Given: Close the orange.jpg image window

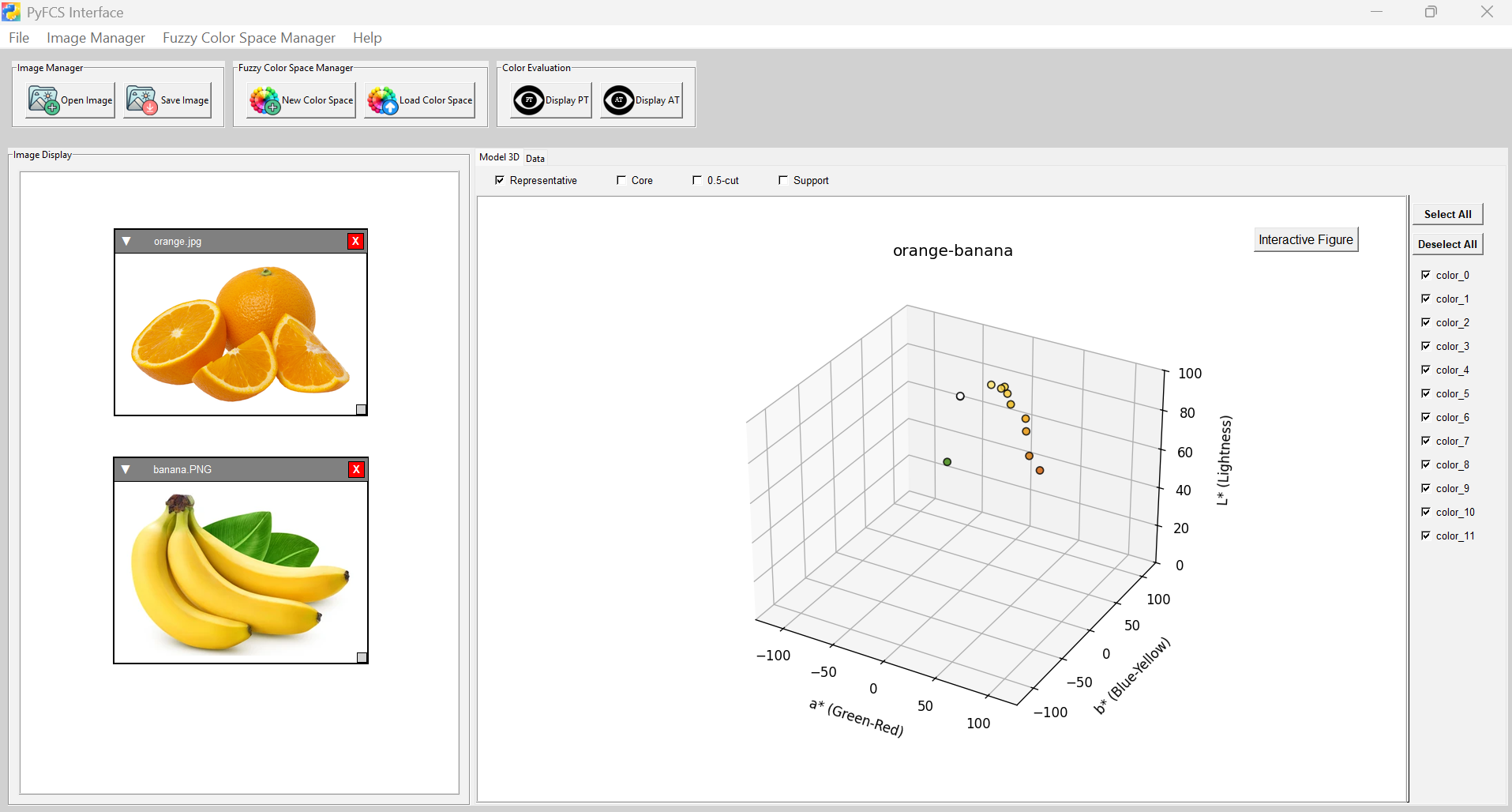Looking at the screenshot, I should [x=355, y=241].
